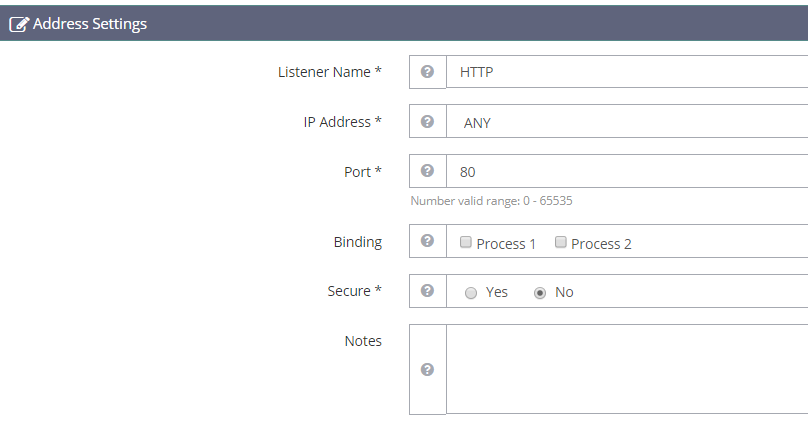
Task: Show the IP Address help icon
Action: point(427,122)
